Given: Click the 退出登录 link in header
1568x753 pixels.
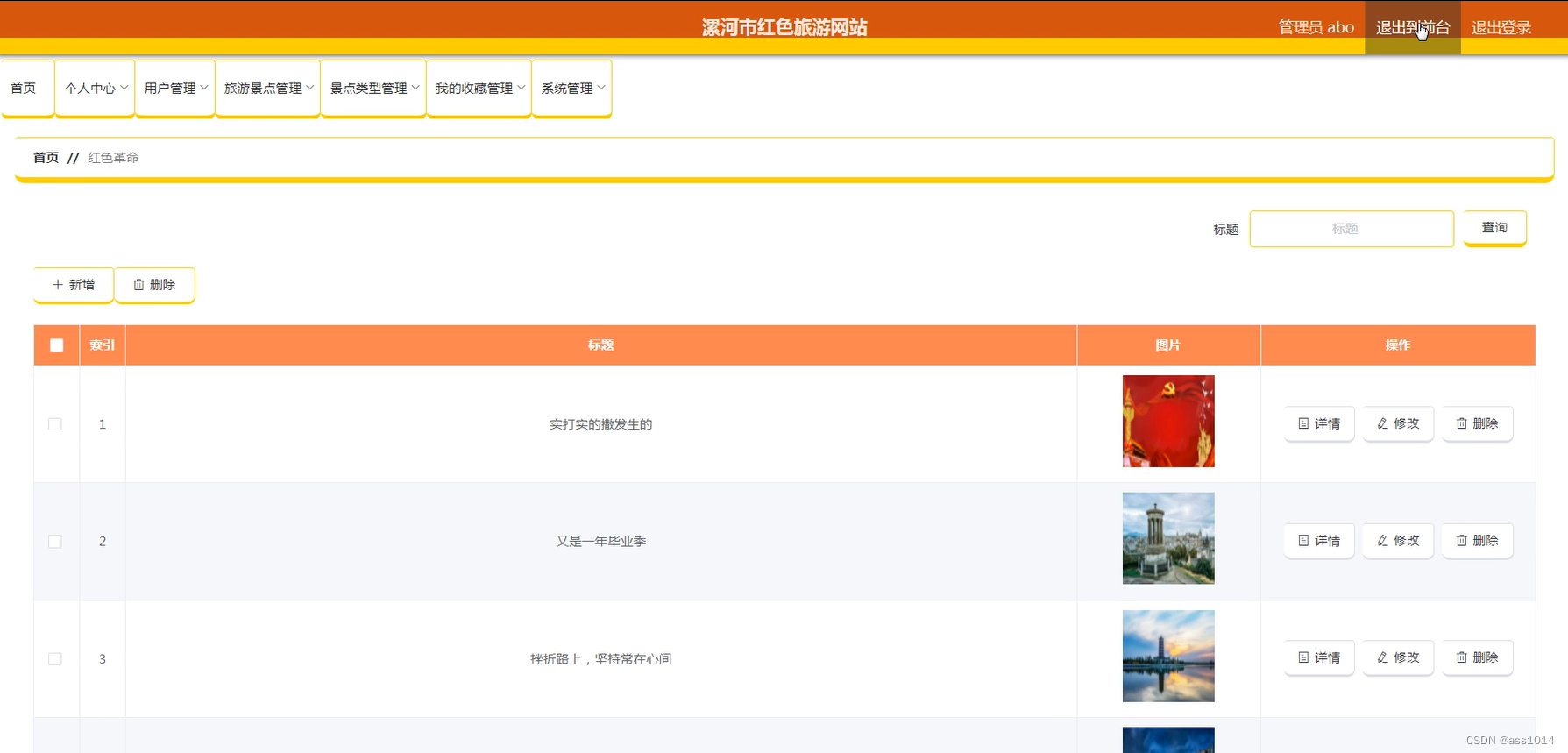Looking at the screenshot, I should pos(1501,28).
